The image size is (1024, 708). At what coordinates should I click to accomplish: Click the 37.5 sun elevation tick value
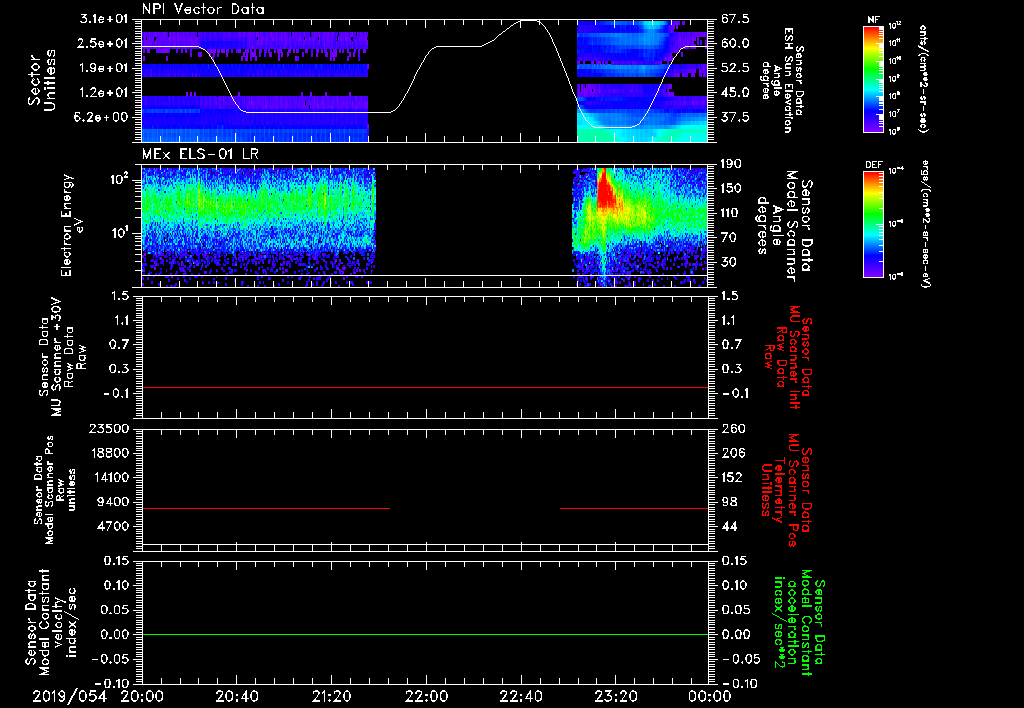coord(735,117)
